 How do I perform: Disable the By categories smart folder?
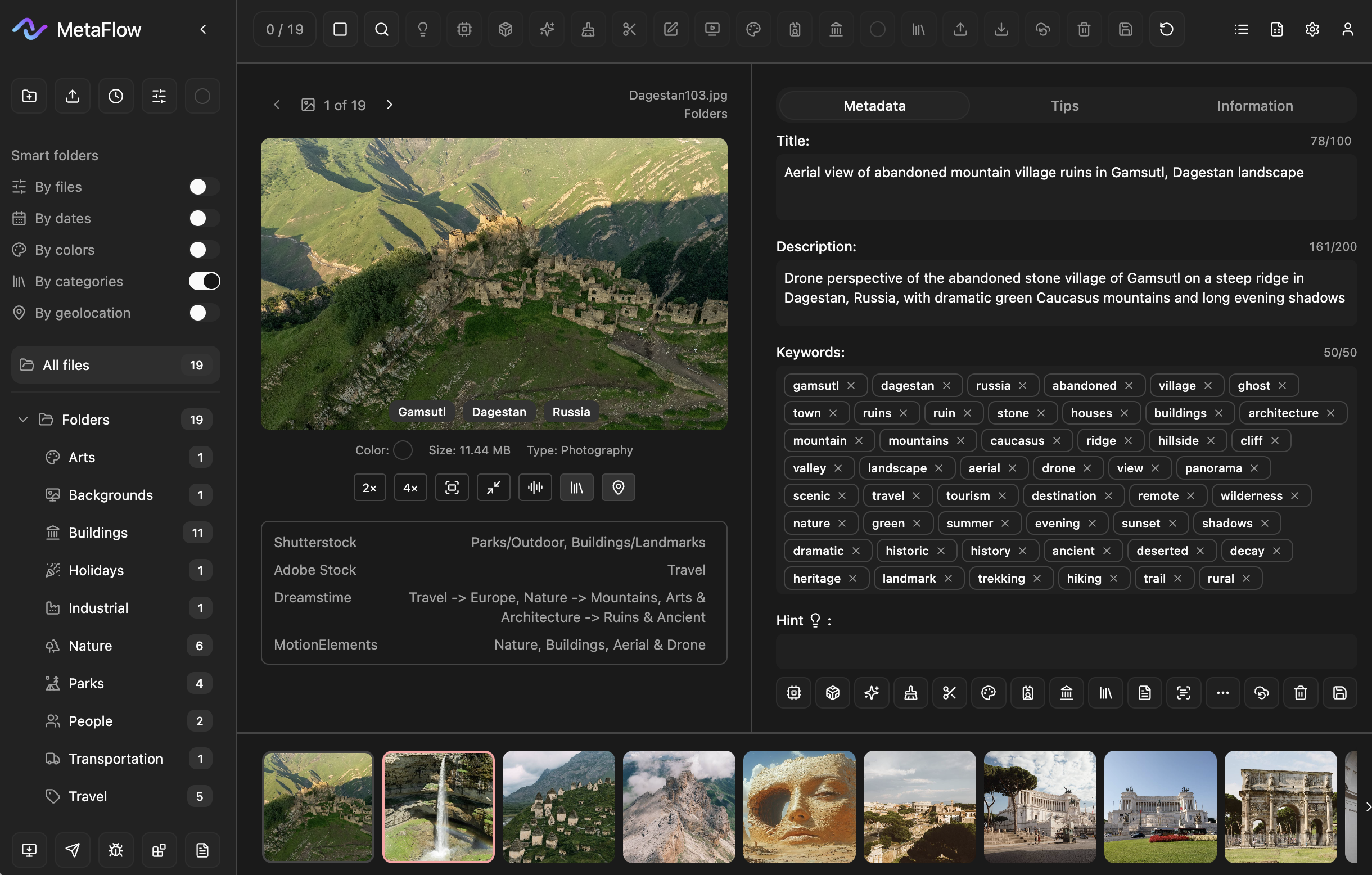point(205,281)
